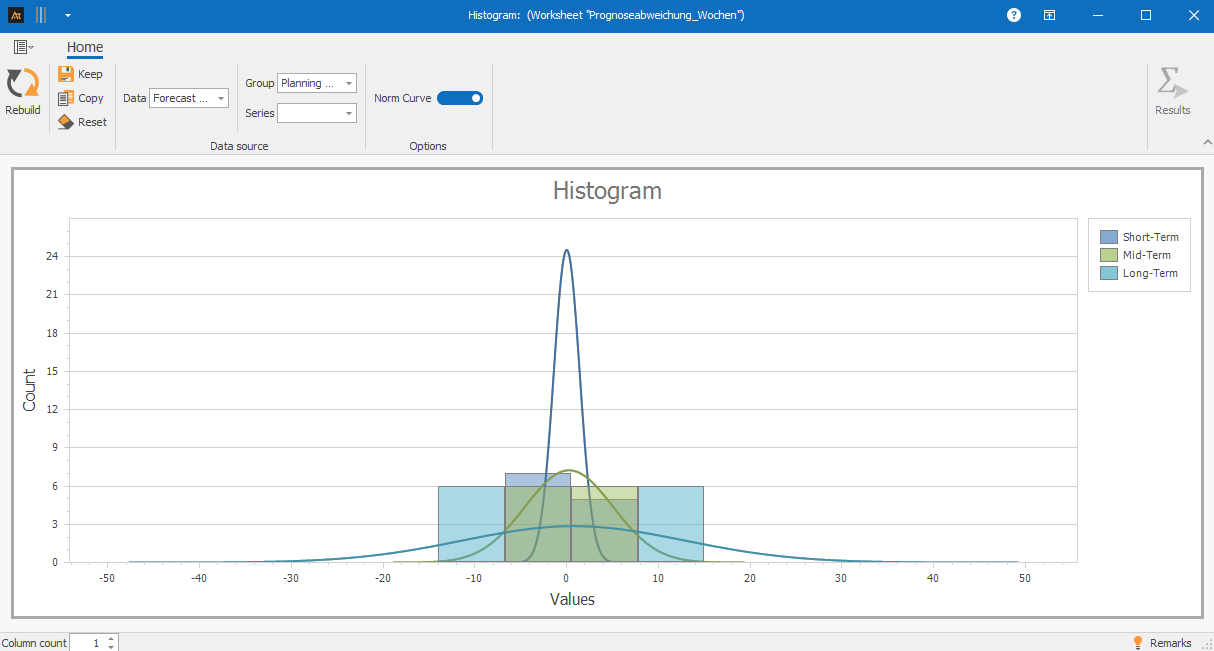Open the application menu icon left of Home
1214x651 pixels.
pyautogui.click(x=23, y=47)
